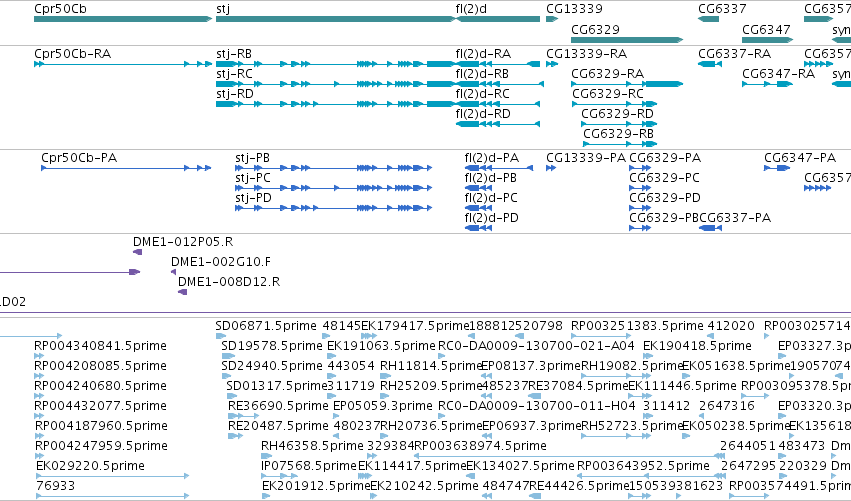Click the fl(2)d-RA transcript label
This screenshot has height=501, width=851.
coord(483,54)
